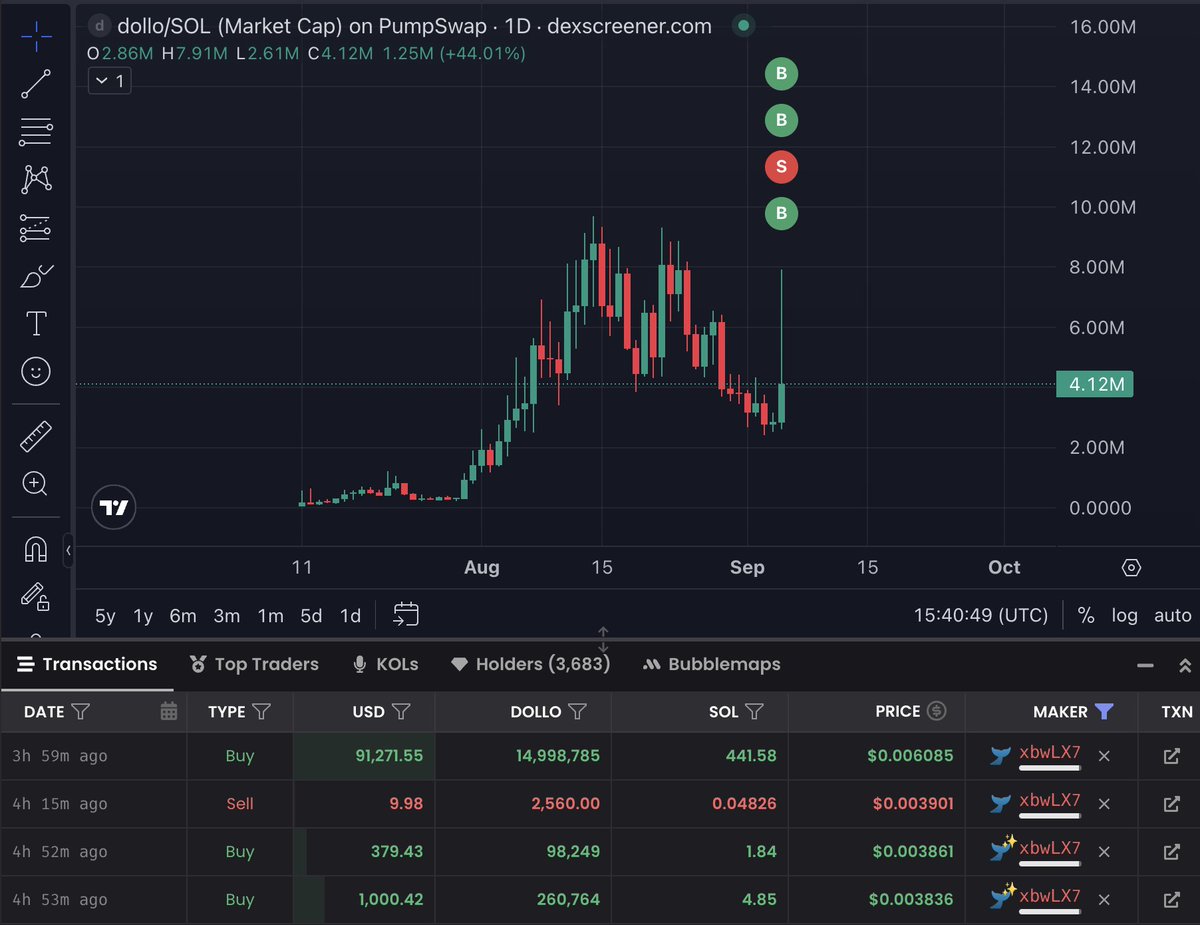Open the go to date calendar
The width and height of the screenshot is (1200, 925).
406,615
